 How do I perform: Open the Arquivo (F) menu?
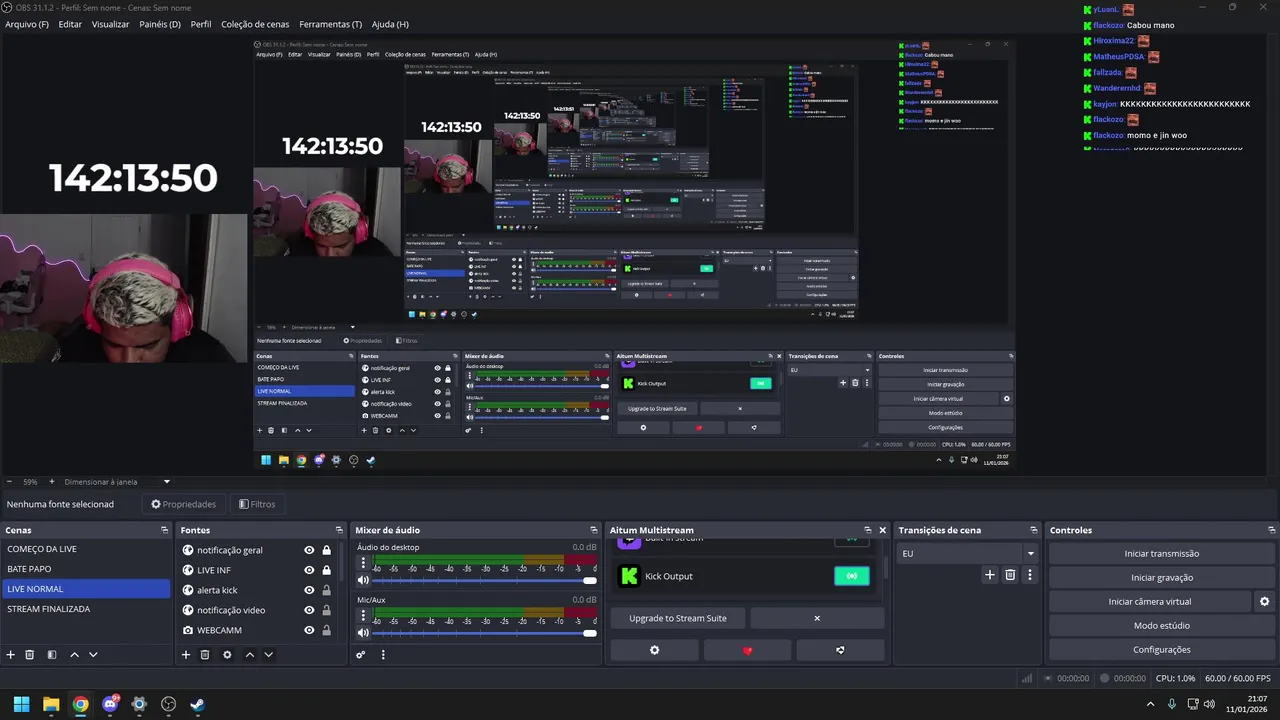(27, 24)
